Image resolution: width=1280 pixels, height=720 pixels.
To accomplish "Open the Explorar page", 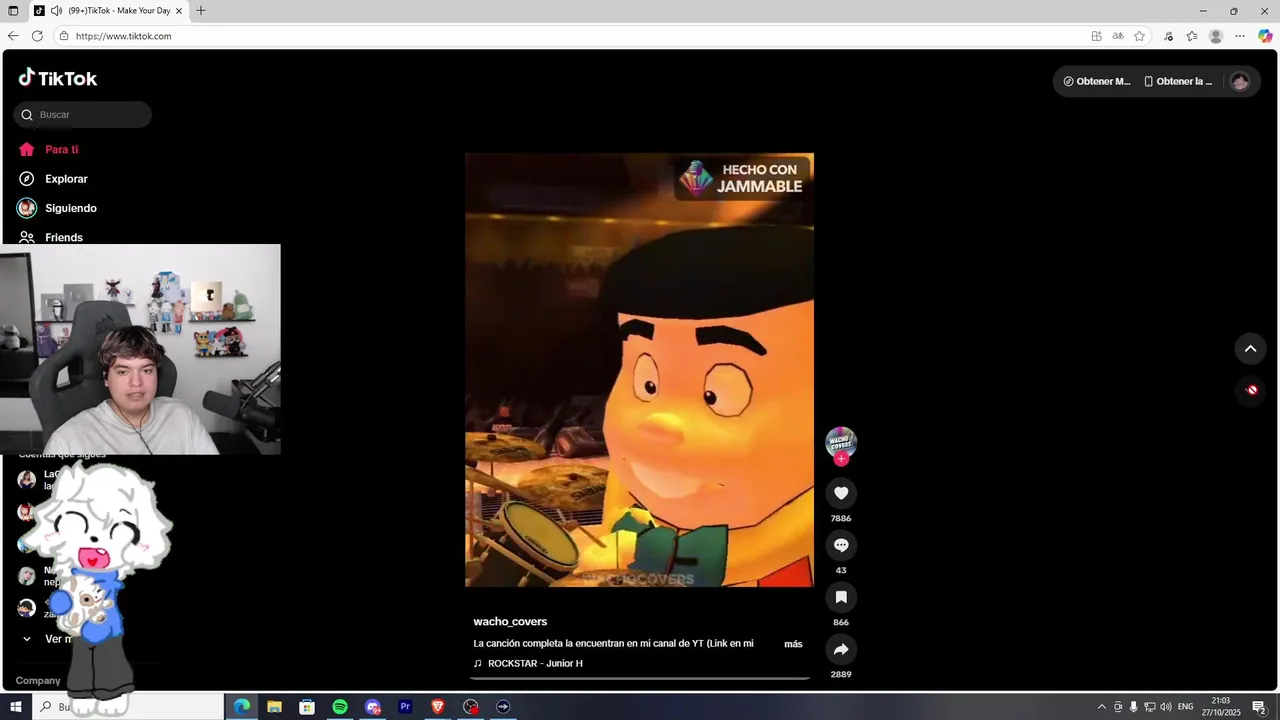I will 54,179.
